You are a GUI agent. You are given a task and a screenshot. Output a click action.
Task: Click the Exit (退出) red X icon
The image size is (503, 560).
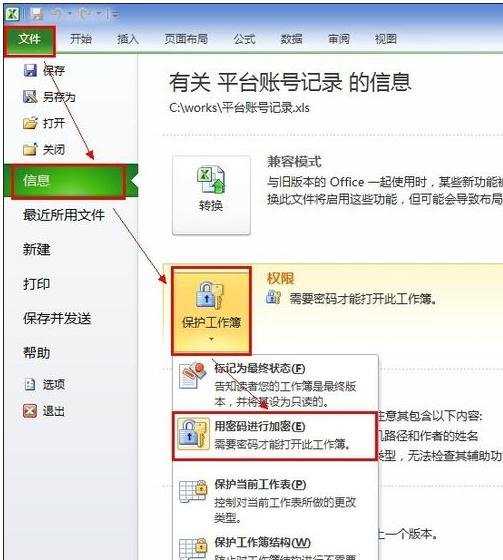pos(30,411)
